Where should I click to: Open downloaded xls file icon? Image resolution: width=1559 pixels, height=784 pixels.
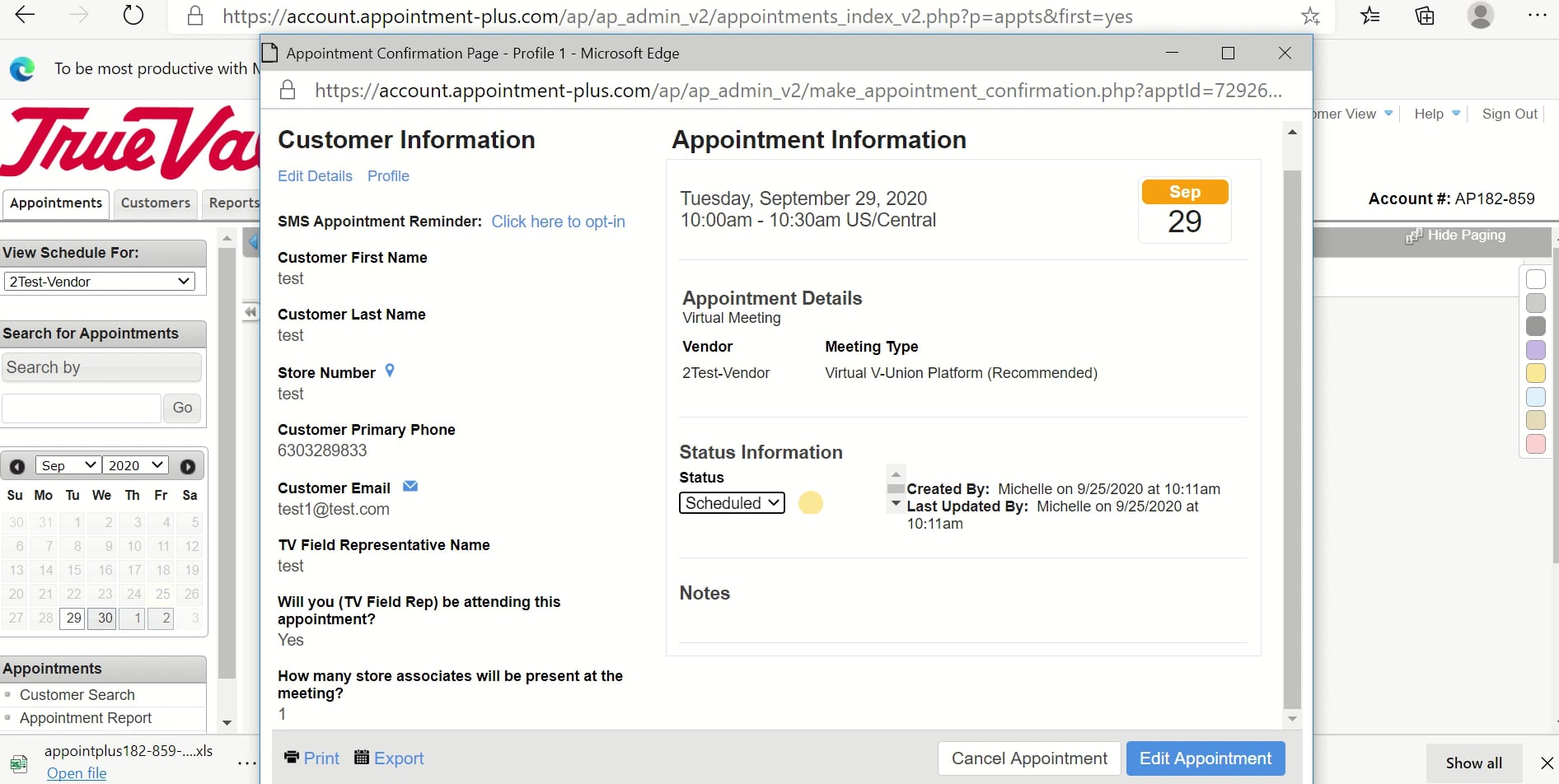[x=19, y=763]
